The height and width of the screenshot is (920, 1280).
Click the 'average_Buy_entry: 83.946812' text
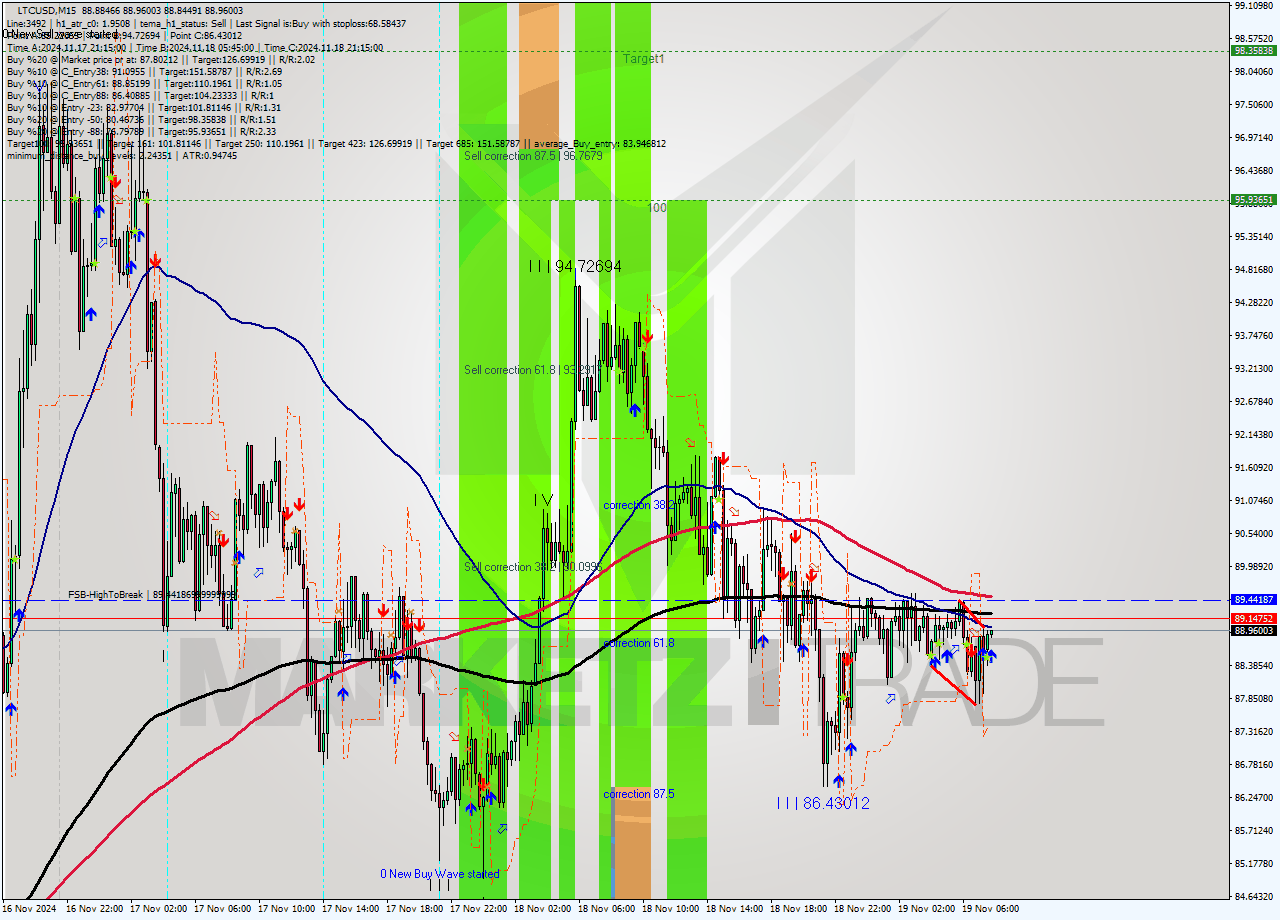tap(598, 143)
